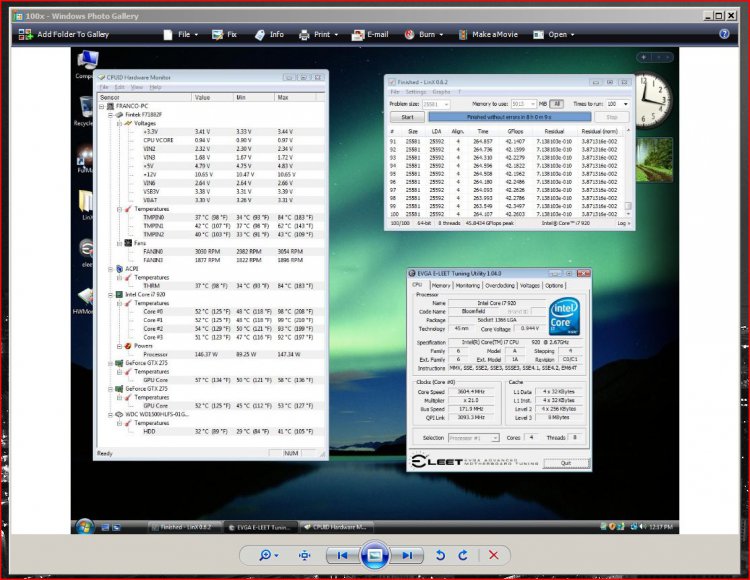This screenshot has height=580, width=750.
Task: Rotate the photo counterclockwise
Action: [441, 555]
